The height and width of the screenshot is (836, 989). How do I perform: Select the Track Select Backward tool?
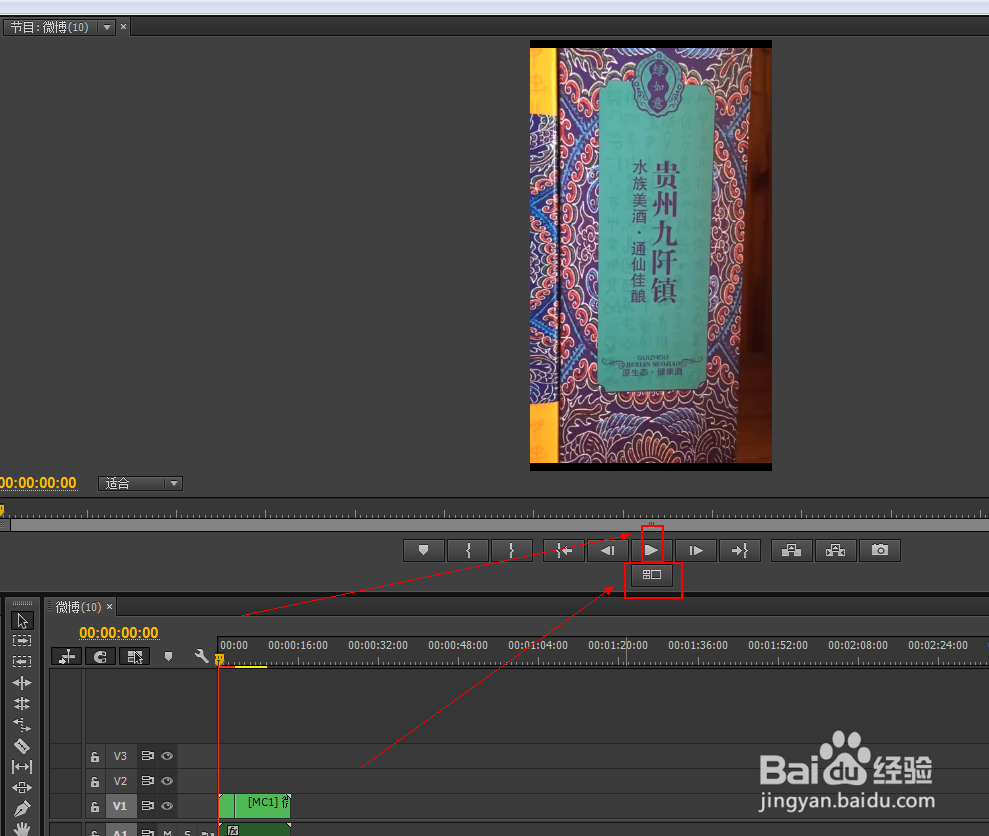pyautogui.click(x=22, y=661)
